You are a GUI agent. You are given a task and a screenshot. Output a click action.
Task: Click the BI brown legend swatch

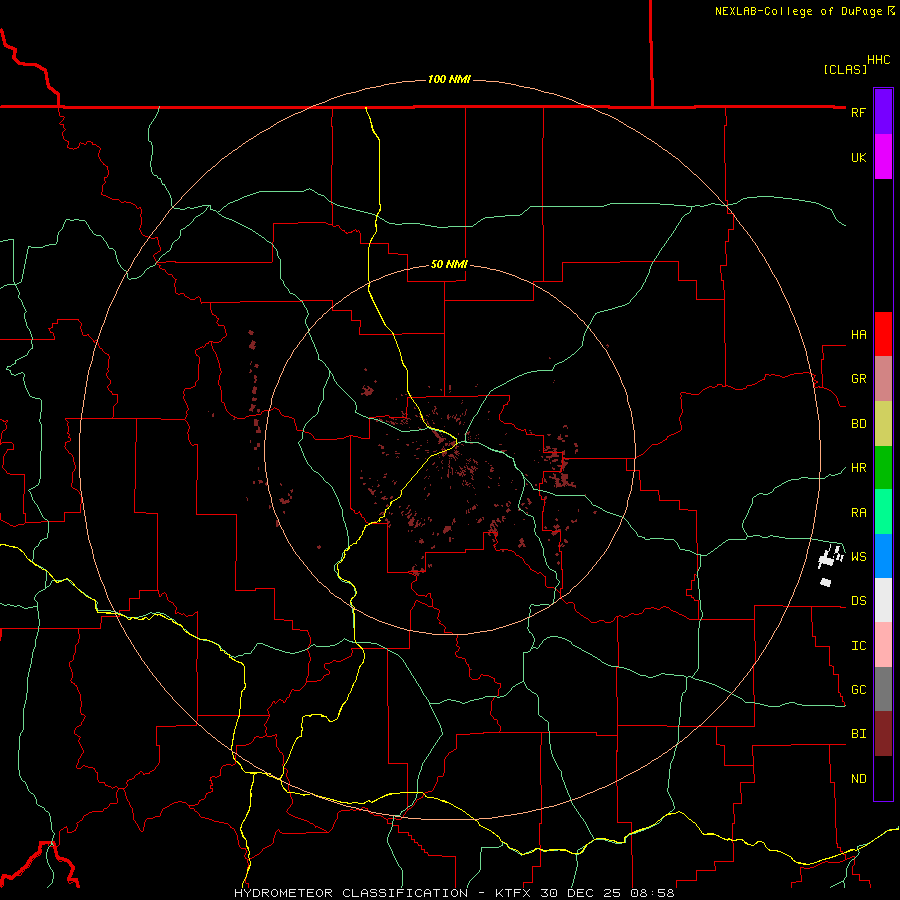point(883,734)
